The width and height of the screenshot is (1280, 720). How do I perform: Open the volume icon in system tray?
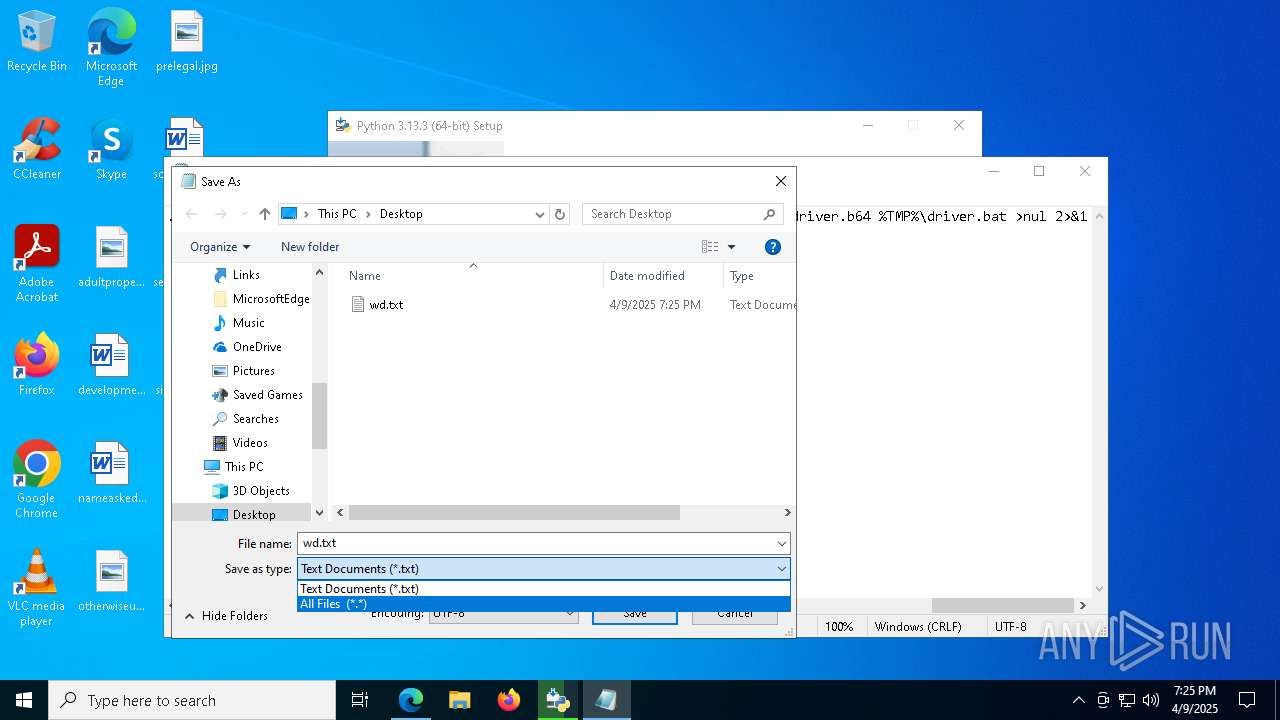(x=1151, y=700)
